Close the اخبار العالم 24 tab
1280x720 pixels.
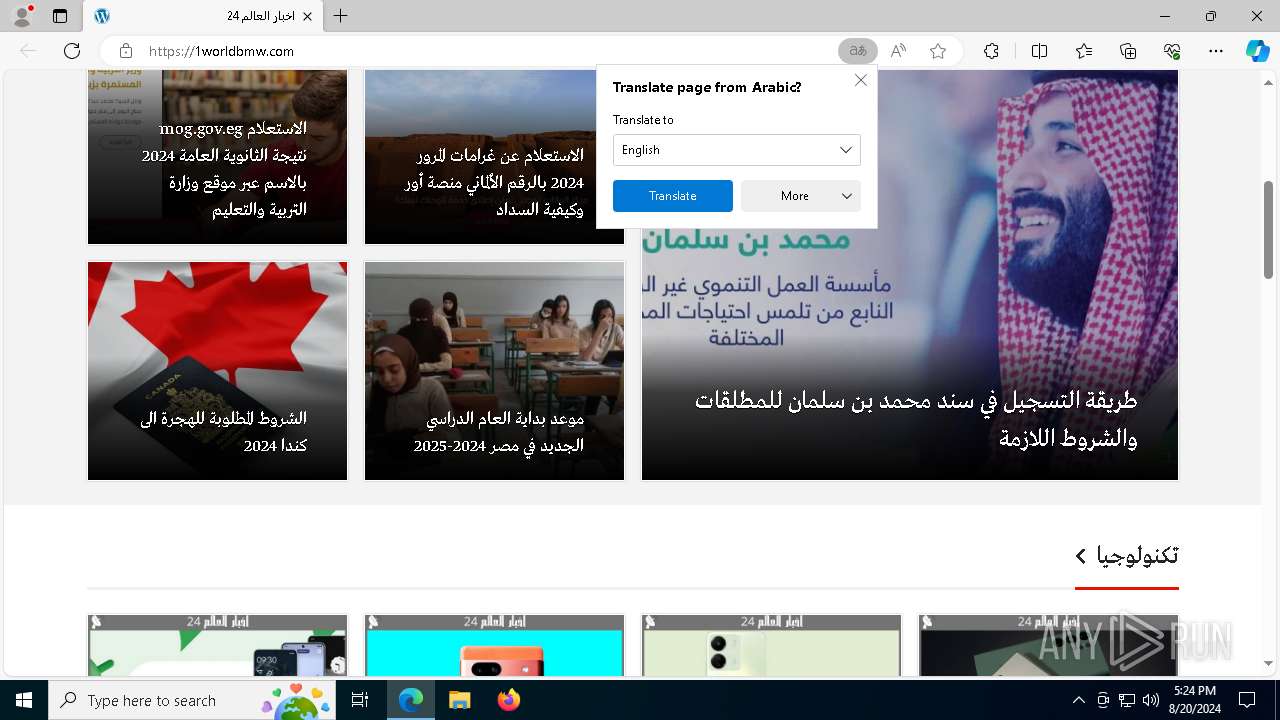click(307, 16)
